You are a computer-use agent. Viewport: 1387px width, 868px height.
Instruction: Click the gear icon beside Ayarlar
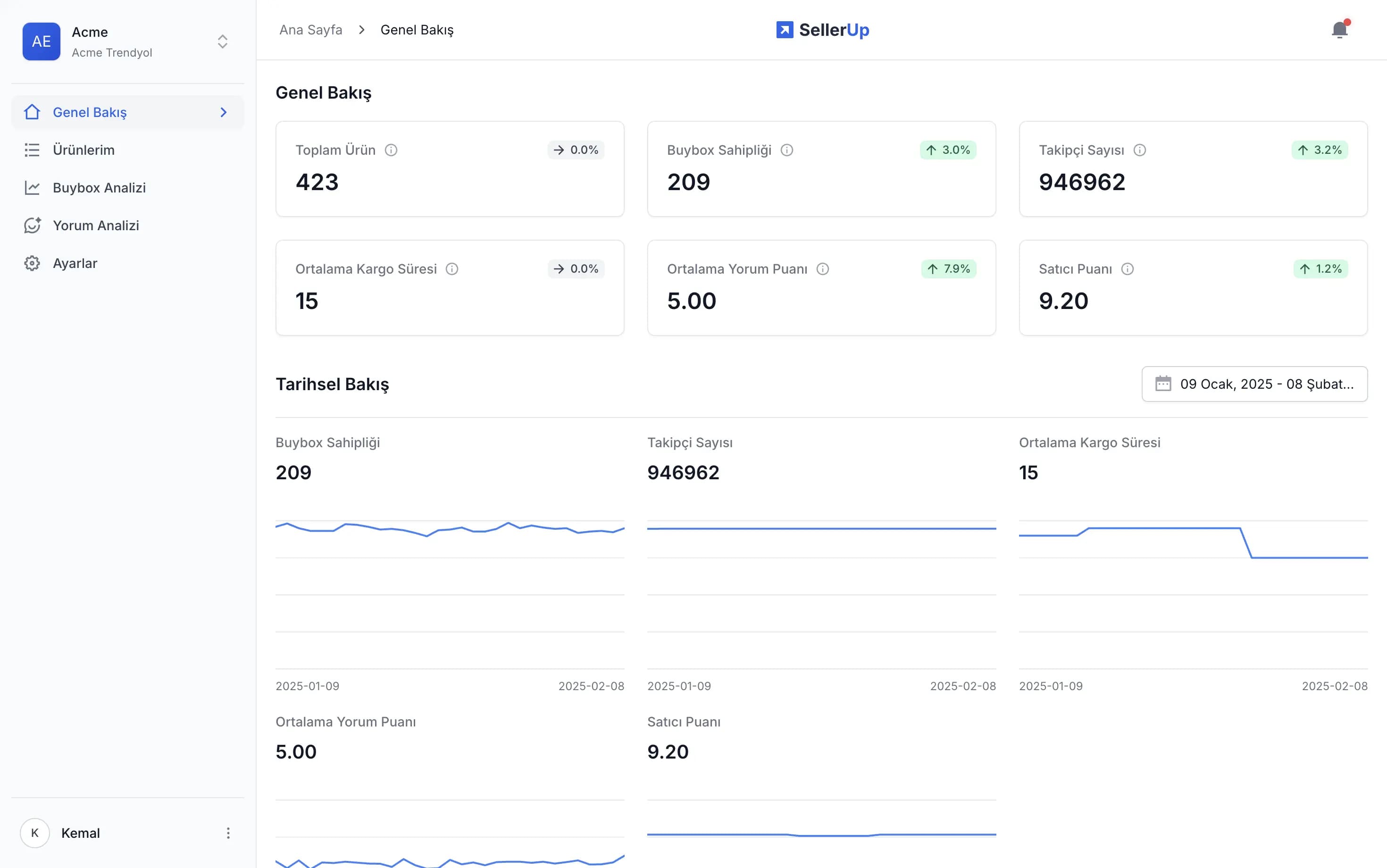[x=32, y=264]
